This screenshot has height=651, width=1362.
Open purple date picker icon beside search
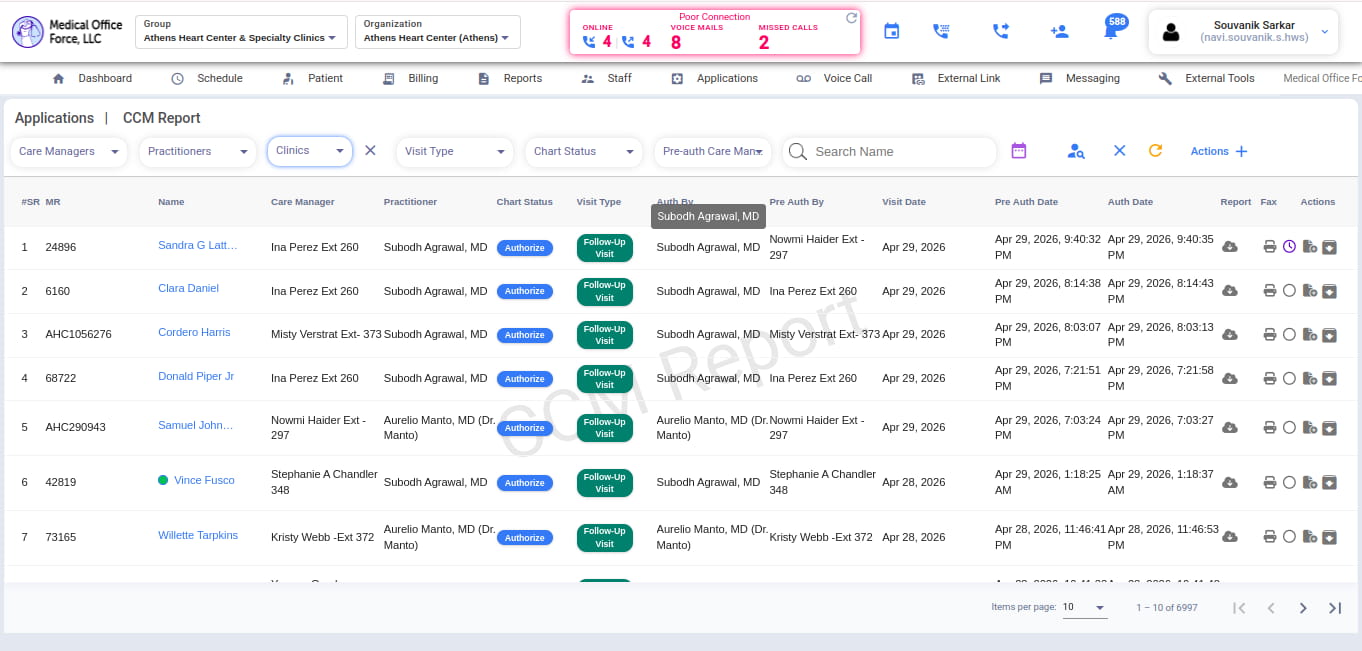pyautogui.click(x=1019, y=151)
